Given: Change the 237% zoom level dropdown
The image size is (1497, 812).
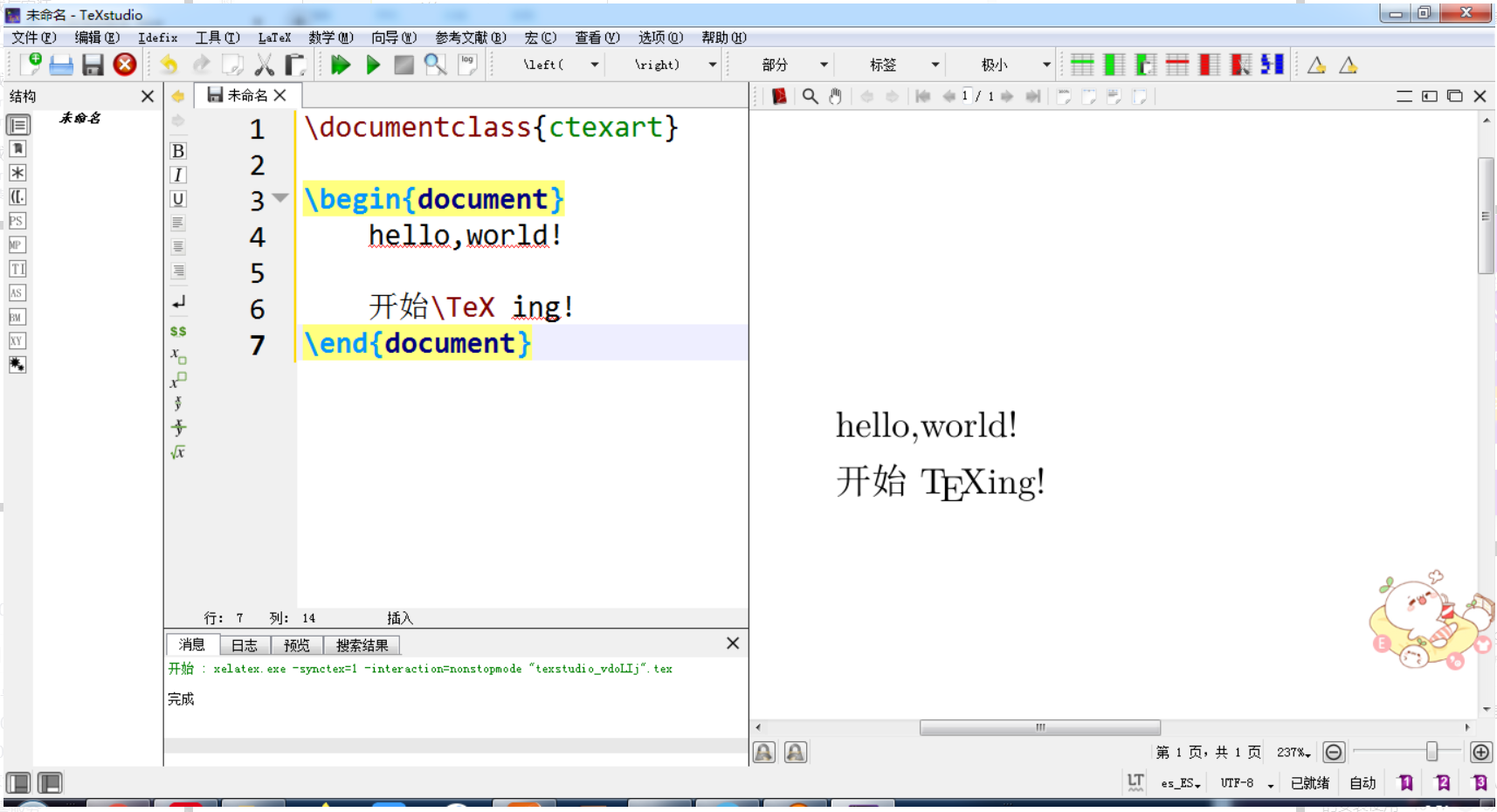Looking at the screenshot, I should [x=1293, y=753].
